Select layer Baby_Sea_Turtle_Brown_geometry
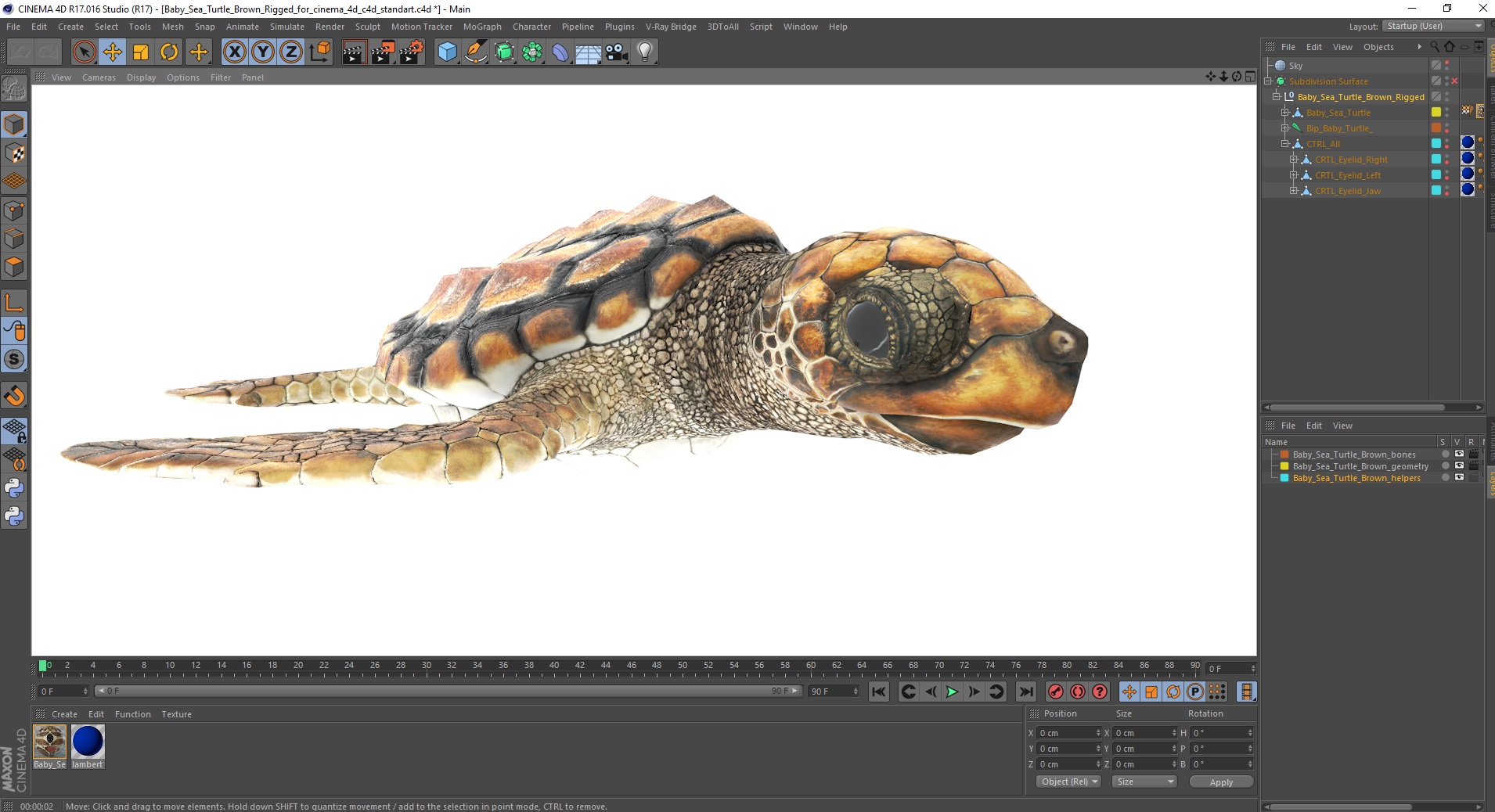The width and height of the screenshot is (1495, 812). pos(1360,466)
